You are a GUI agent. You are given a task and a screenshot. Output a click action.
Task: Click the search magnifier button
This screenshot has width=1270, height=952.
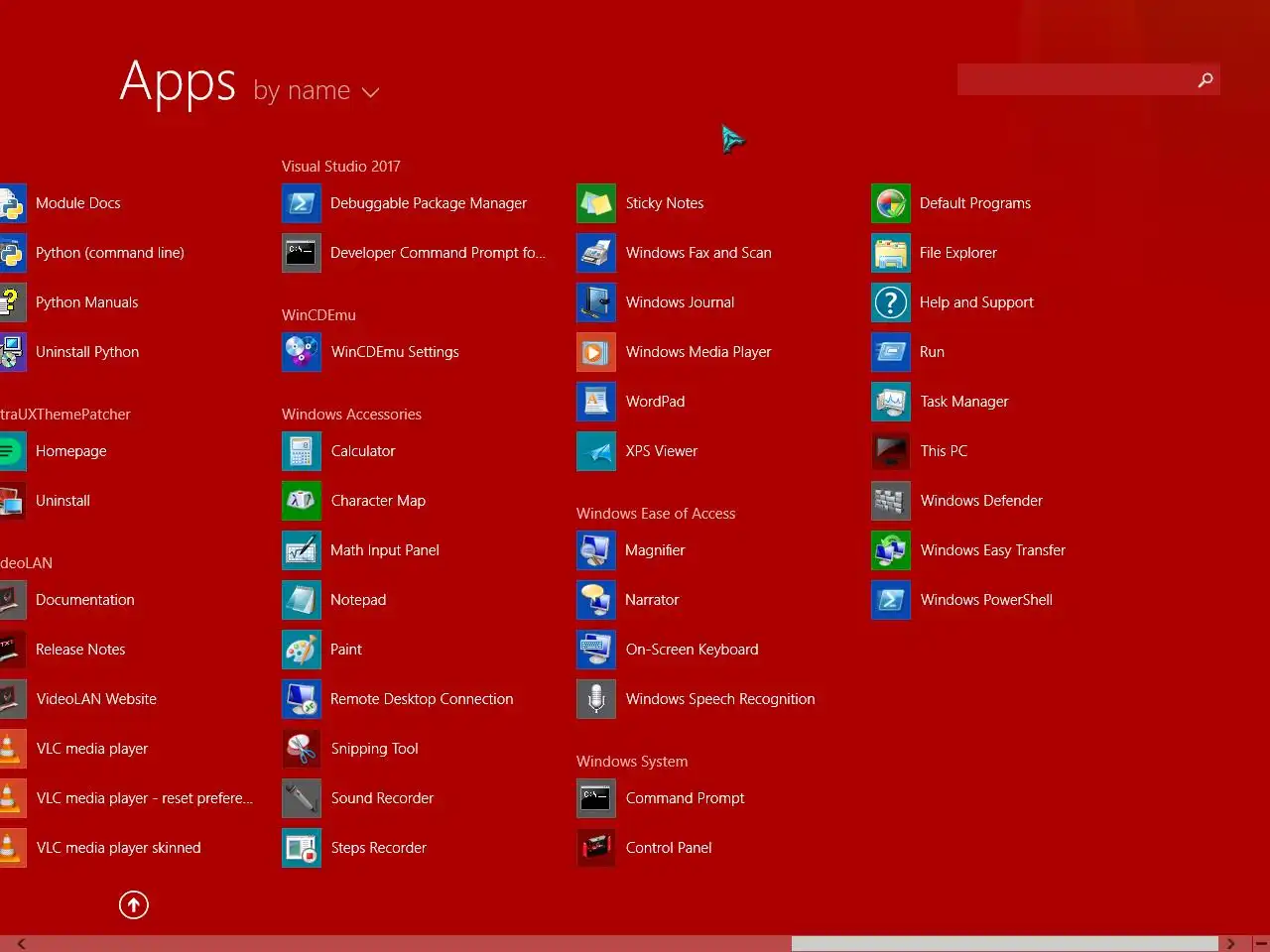click(1206, 79)
